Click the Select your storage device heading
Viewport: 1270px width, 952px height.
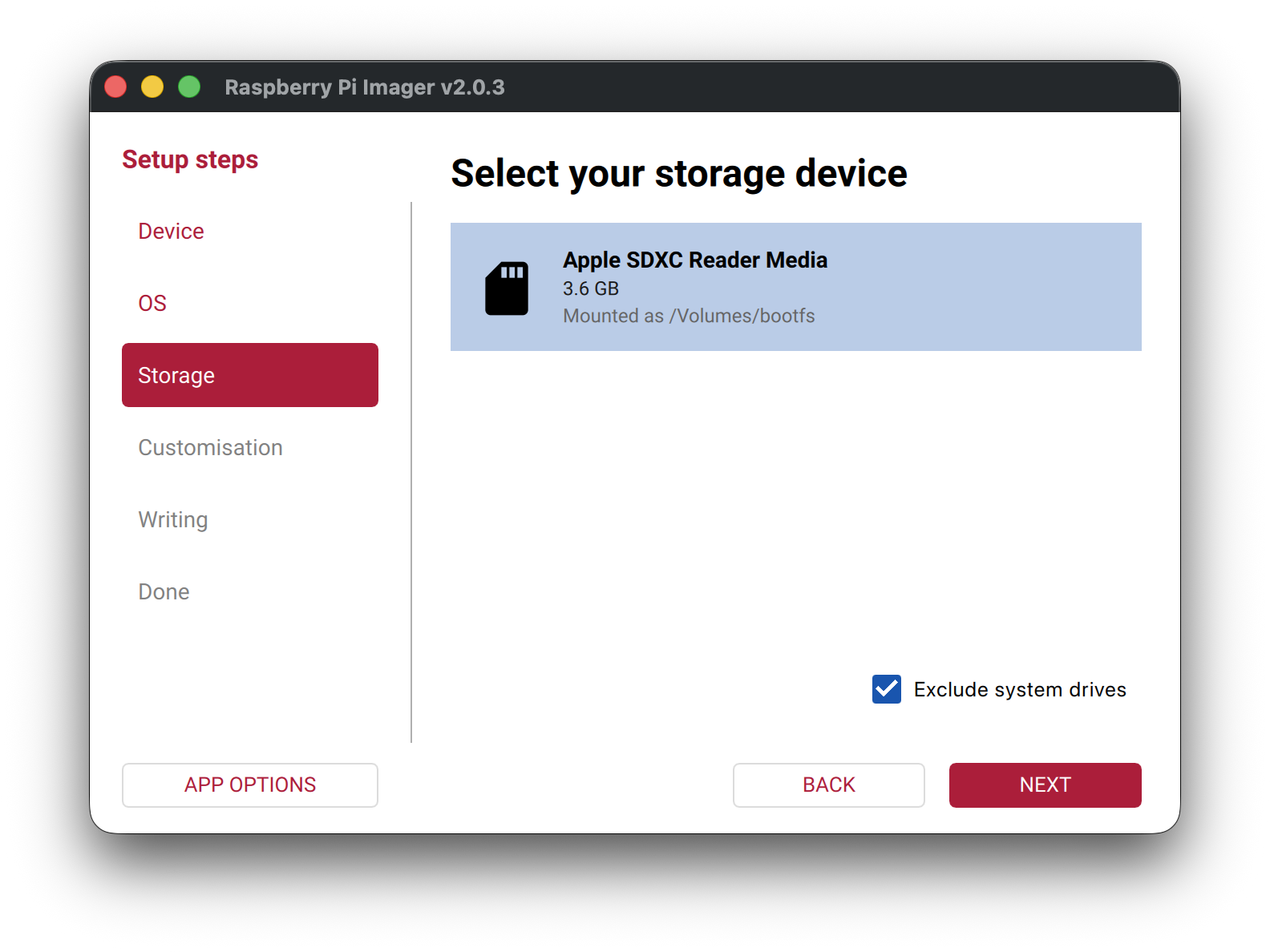tap(679, 173)
